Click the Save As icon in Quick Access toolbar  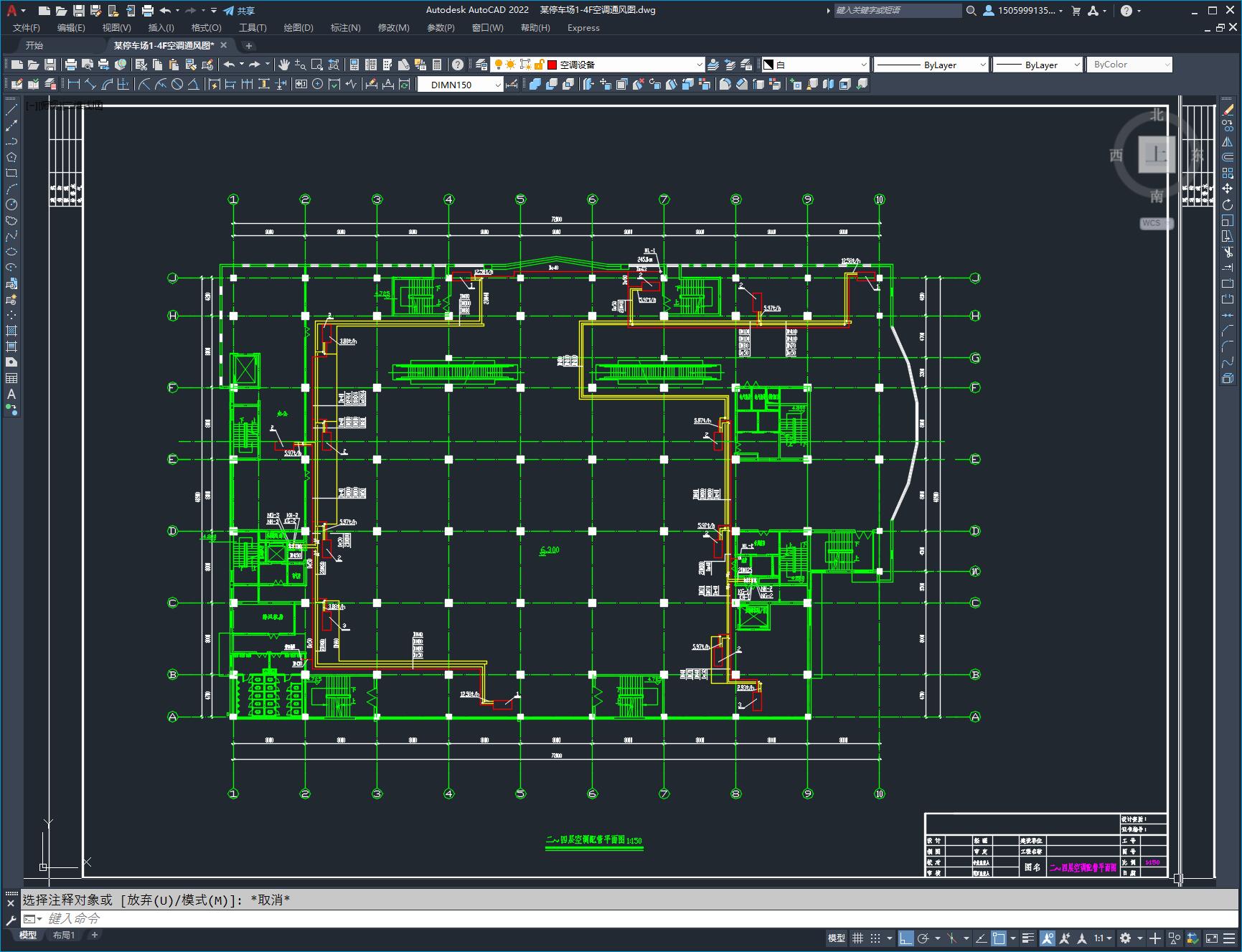95,11
